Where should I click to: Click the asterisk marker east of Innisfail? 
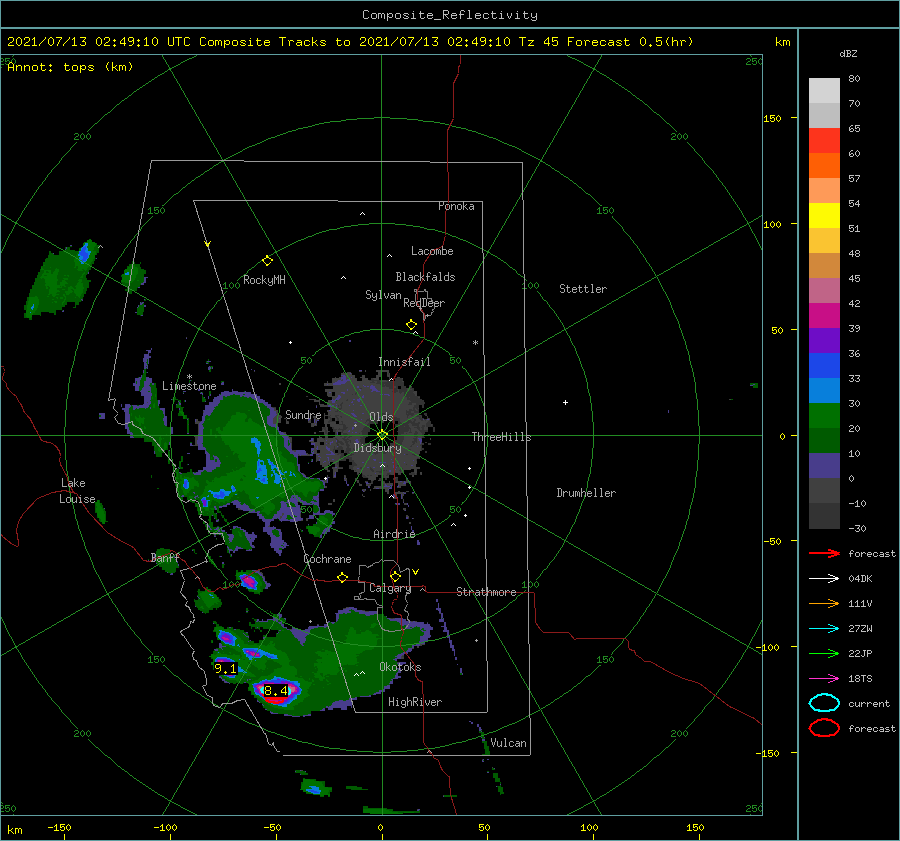click(475, 343)
